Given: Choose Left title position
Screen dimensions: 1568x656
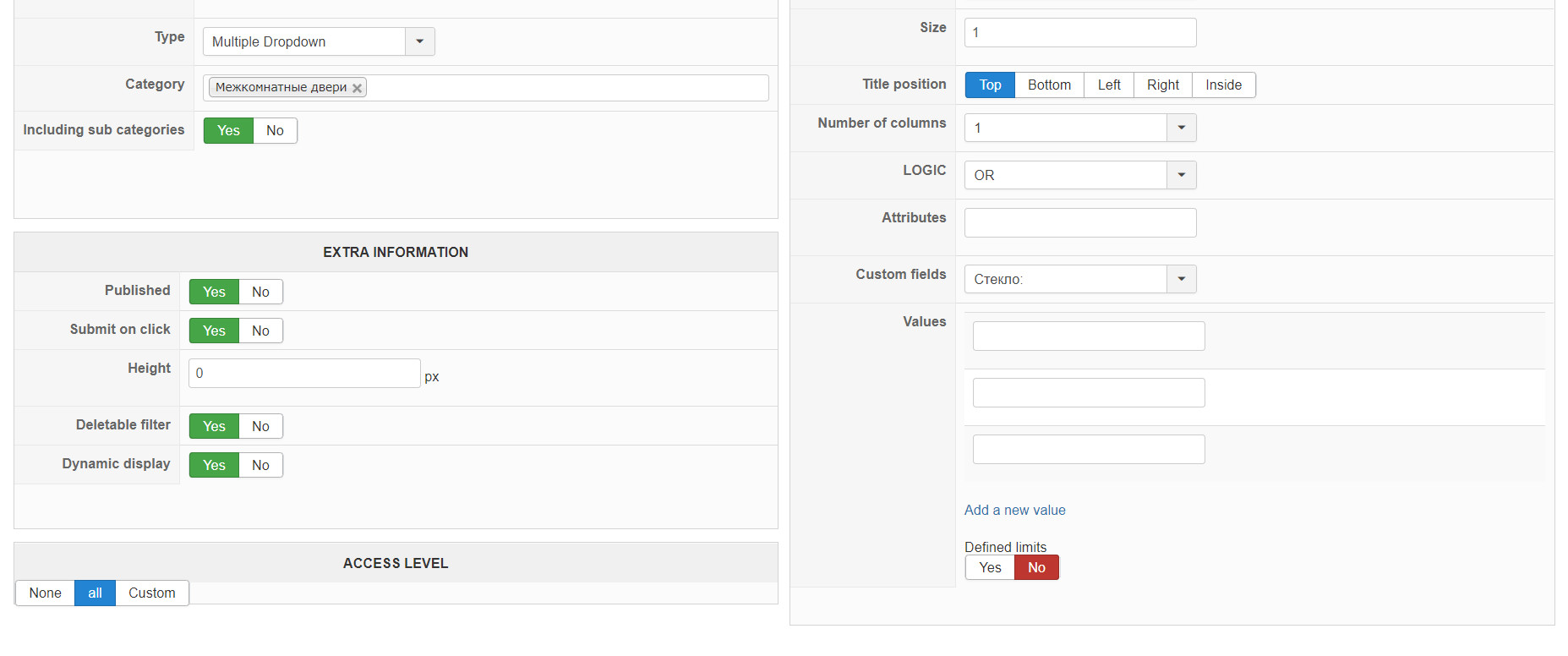Looking at the screenshot, I should point(1109,85).
